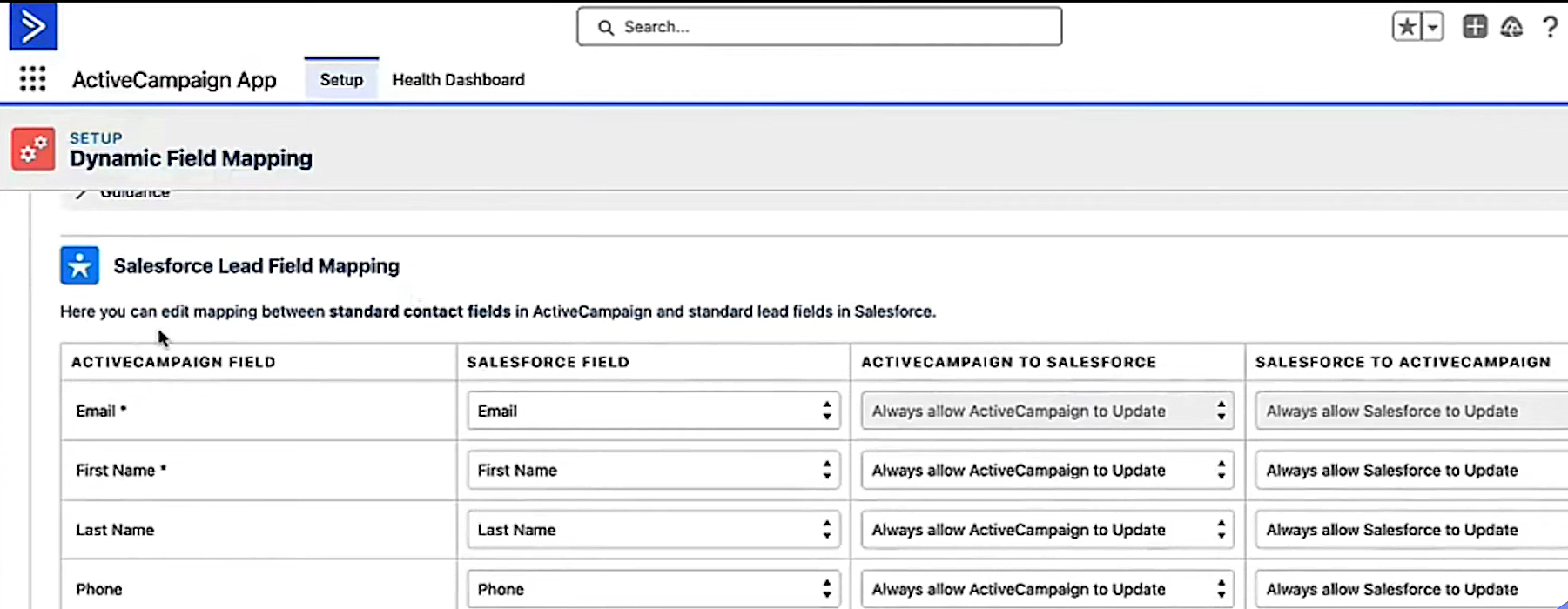Click the Last Name field label
Screen dimensions: 1568x609
coord(115,530)
